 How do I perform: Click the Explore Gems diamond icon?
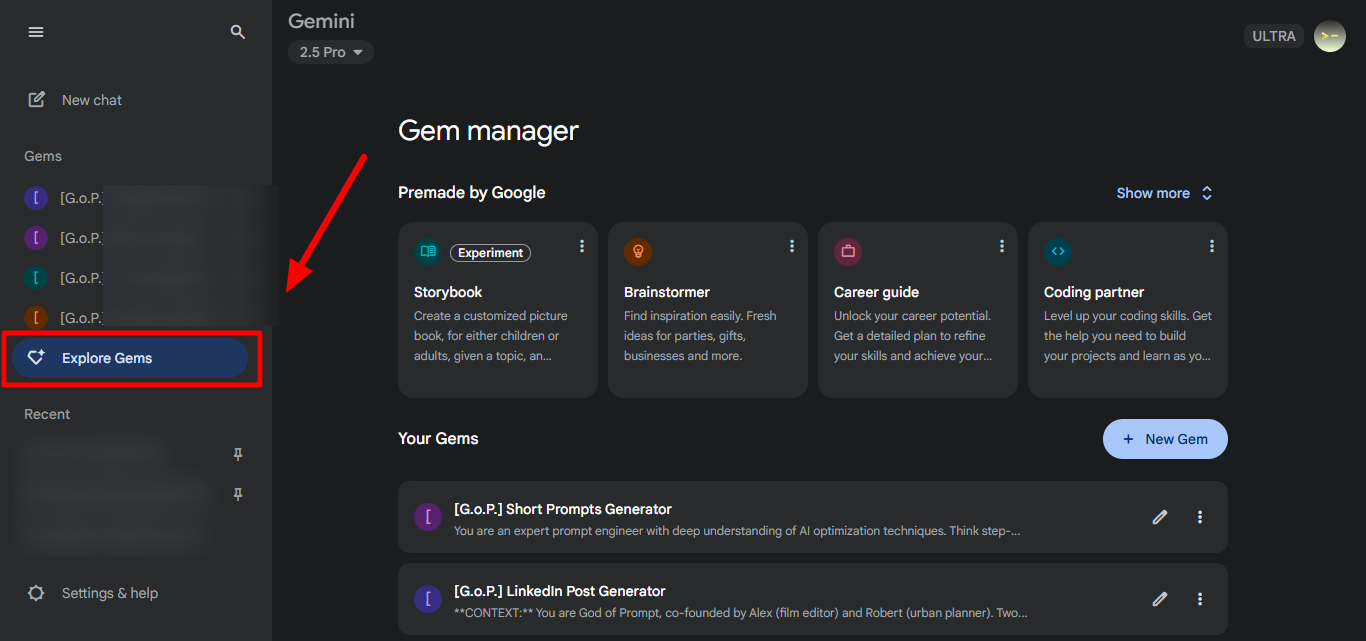click(x=38, y=357)
